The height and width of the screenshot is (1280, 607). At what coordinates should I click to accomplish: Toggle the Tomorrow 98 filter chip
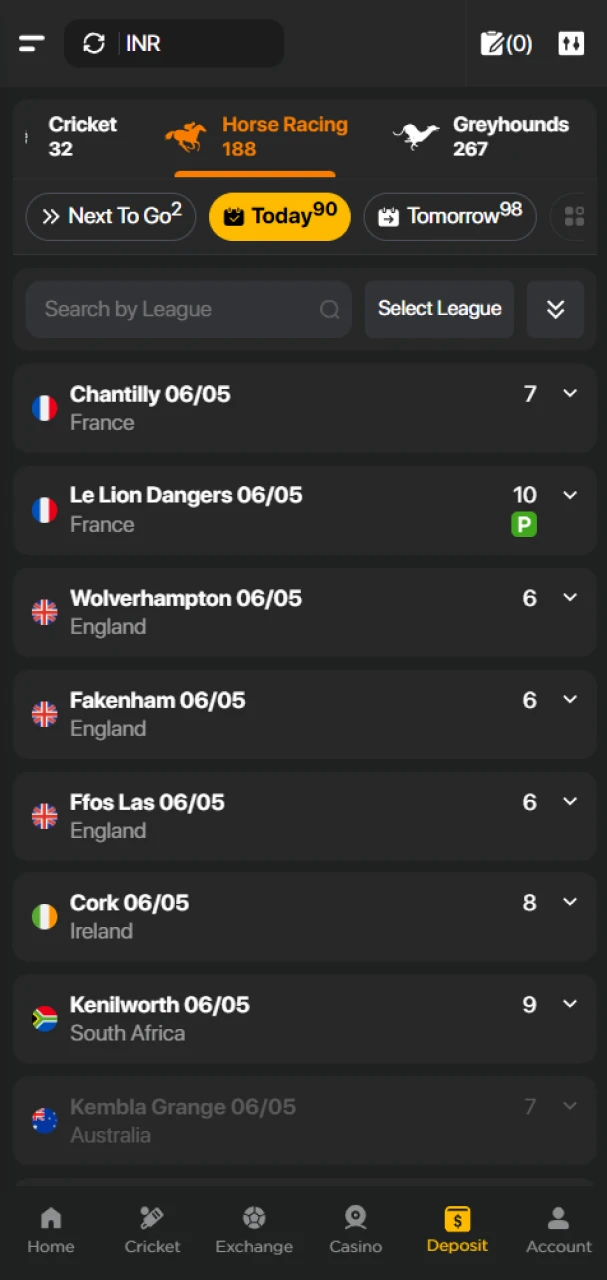click(450, 217)
